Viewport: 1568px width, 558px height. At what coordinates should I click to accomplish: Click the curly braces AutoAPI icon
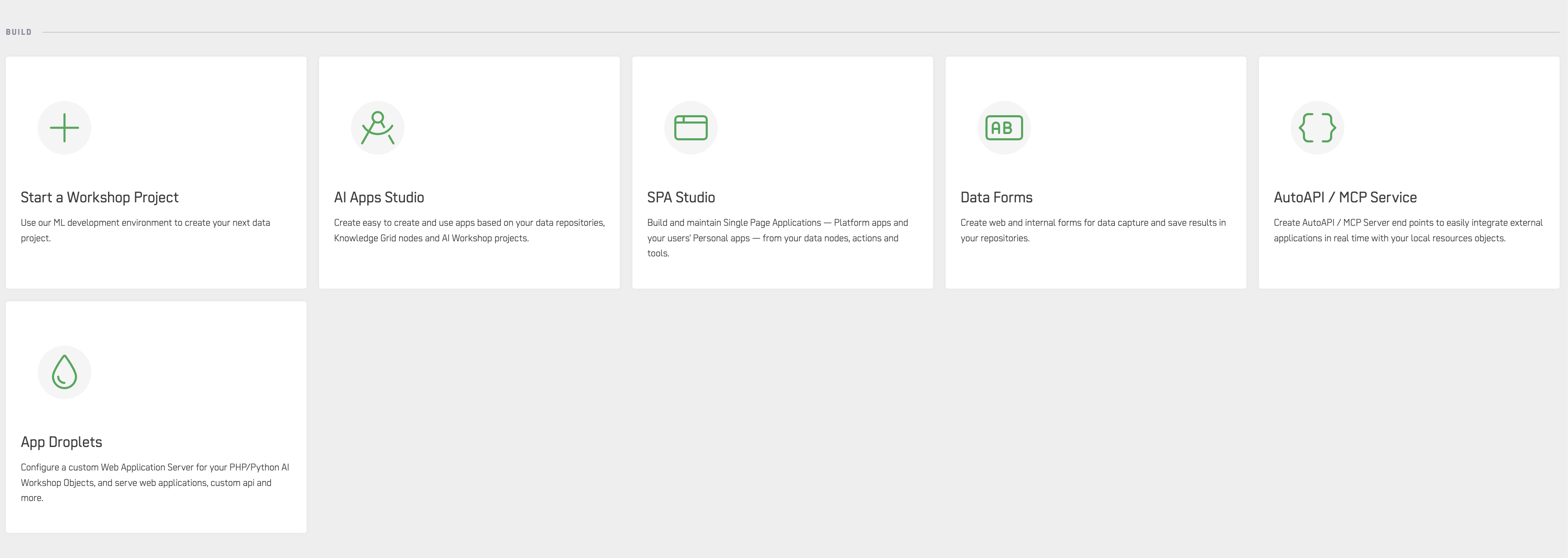(x=1317, y=128)
